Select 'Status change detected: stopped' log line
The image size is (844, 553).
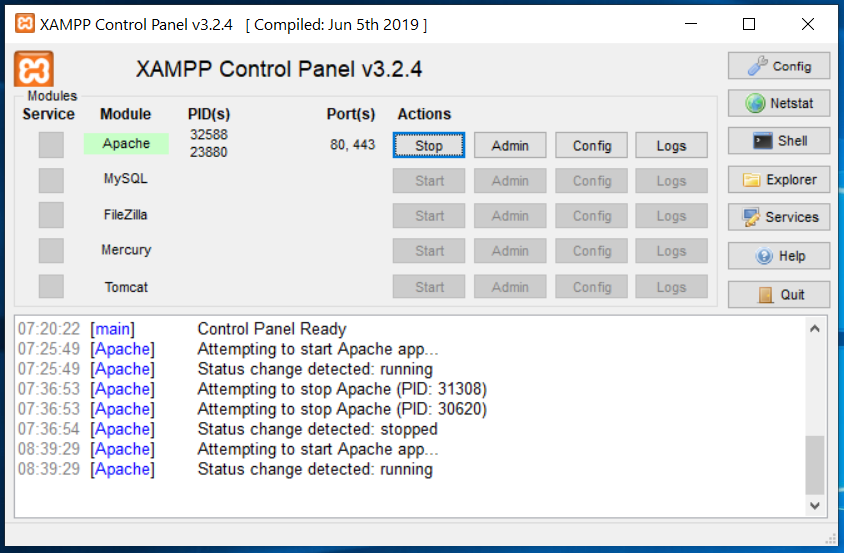pos(318,429)
